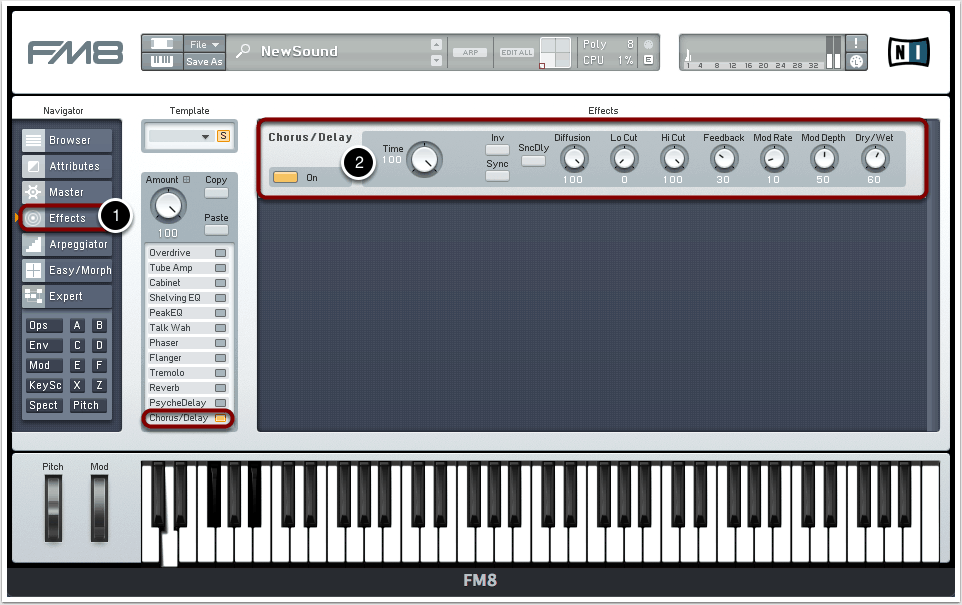Open the Attributes page
Image resolution: width=962 pixels, height=605 pixels.
click(67, 166)
